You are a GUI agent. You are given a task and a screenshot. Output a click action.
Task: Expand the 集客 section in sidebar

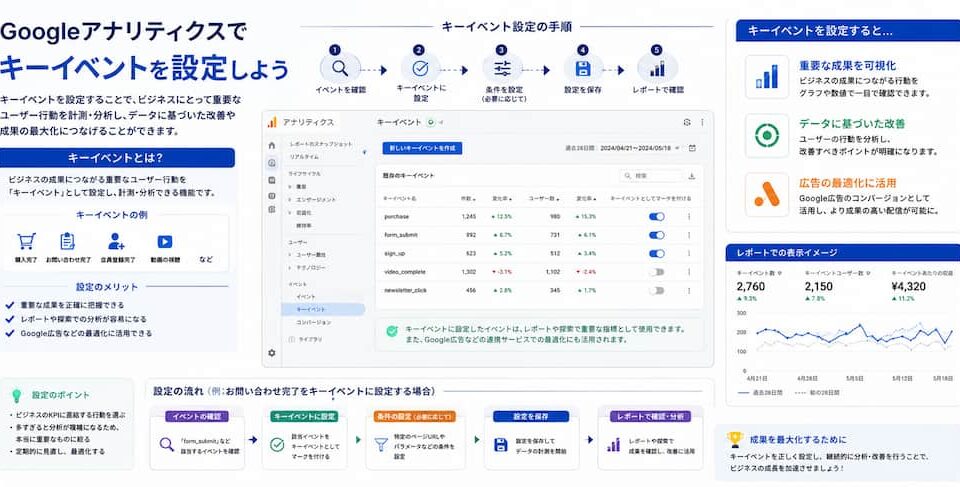pos(297,187)
